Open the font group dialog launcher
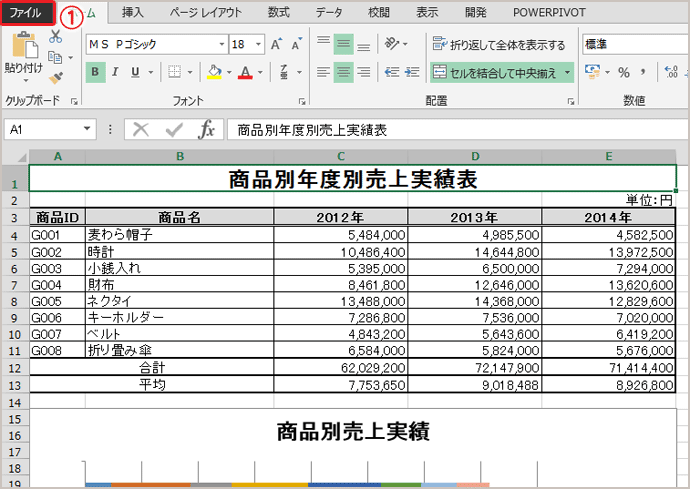690x489 pixels. click(x=302, y=102)
